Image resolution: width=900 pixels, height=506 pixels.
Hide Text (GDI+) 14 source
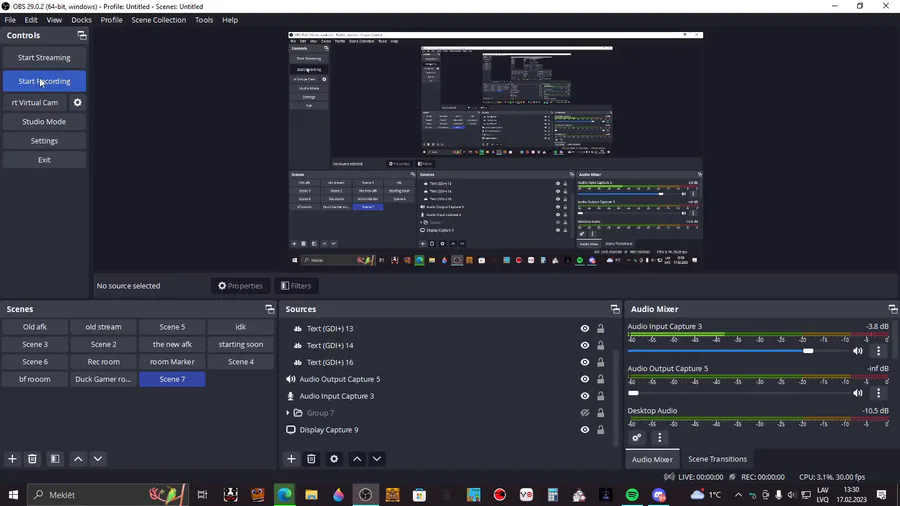(584, 345)
